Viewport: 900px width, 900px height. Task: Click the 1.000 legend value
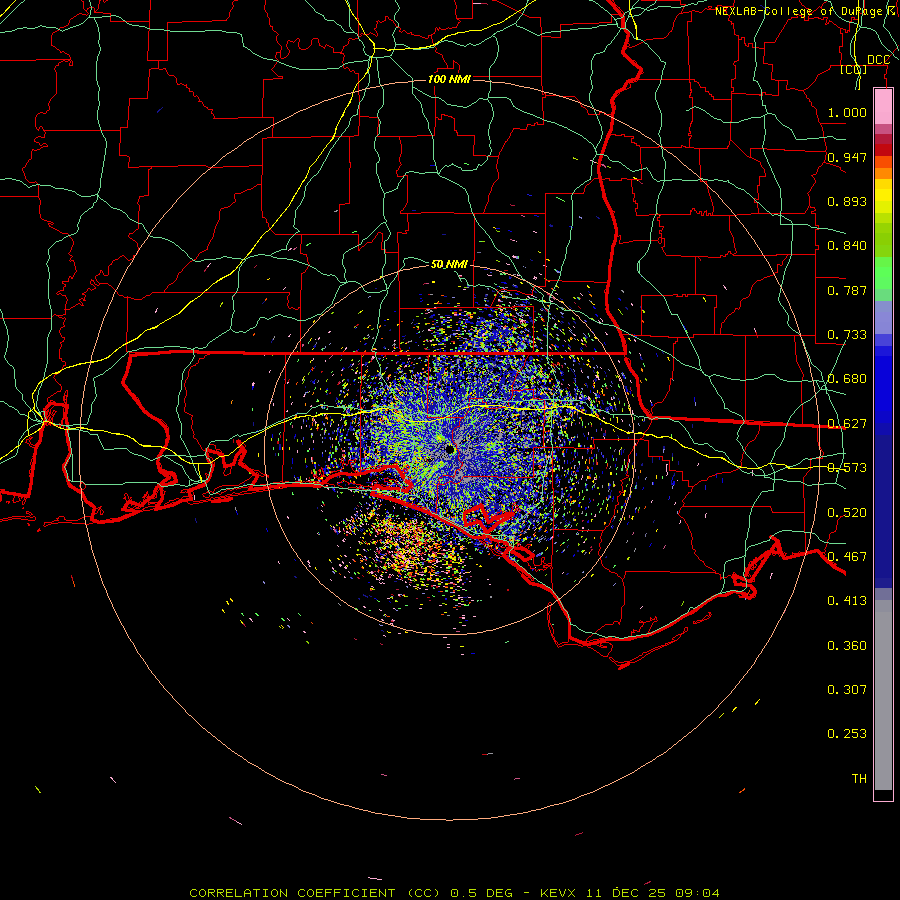[x=847, y=112]
